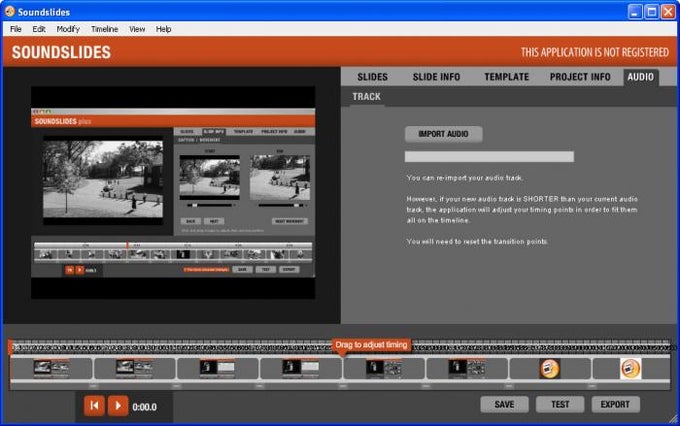This screenshot has height=426, width=680.
Task: Click the window resize grip corner
Action: click(x=673, y=418)
